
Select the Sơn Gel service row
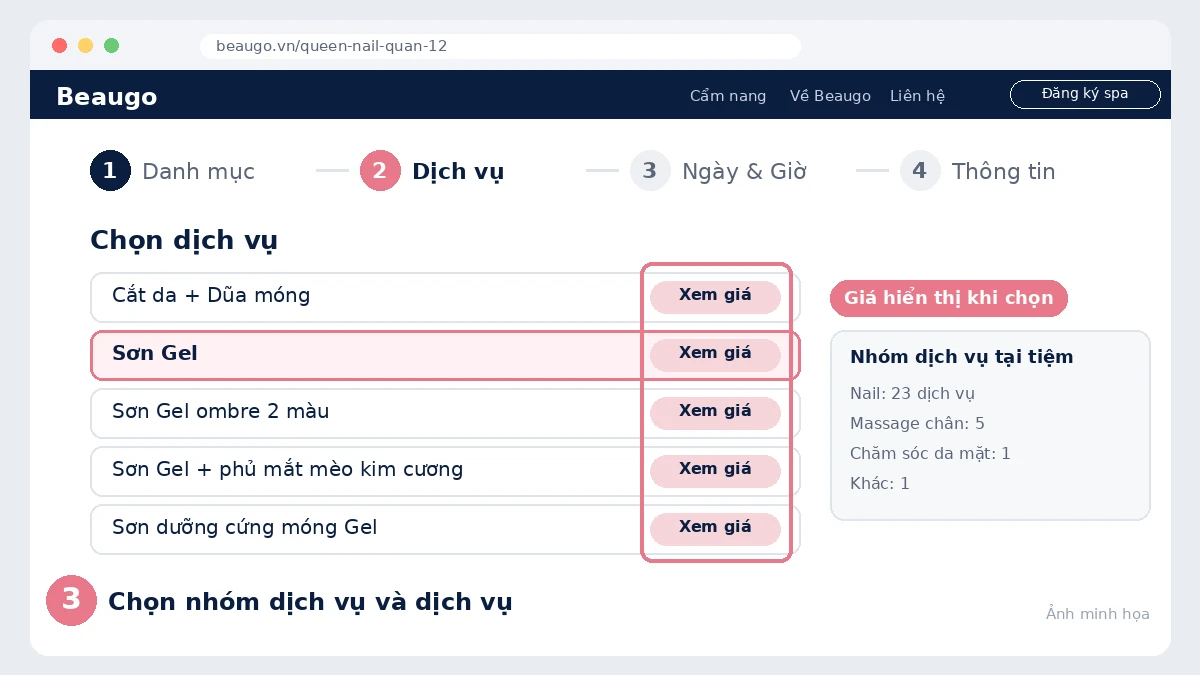point(445,355)
